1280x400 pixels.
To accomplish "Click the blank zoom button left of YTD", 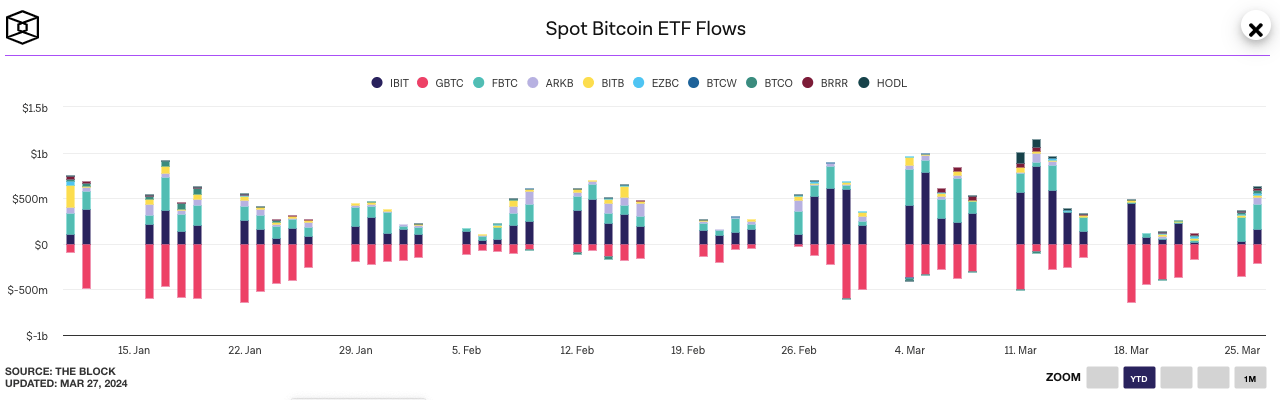I will click(x=1102, y=378).
